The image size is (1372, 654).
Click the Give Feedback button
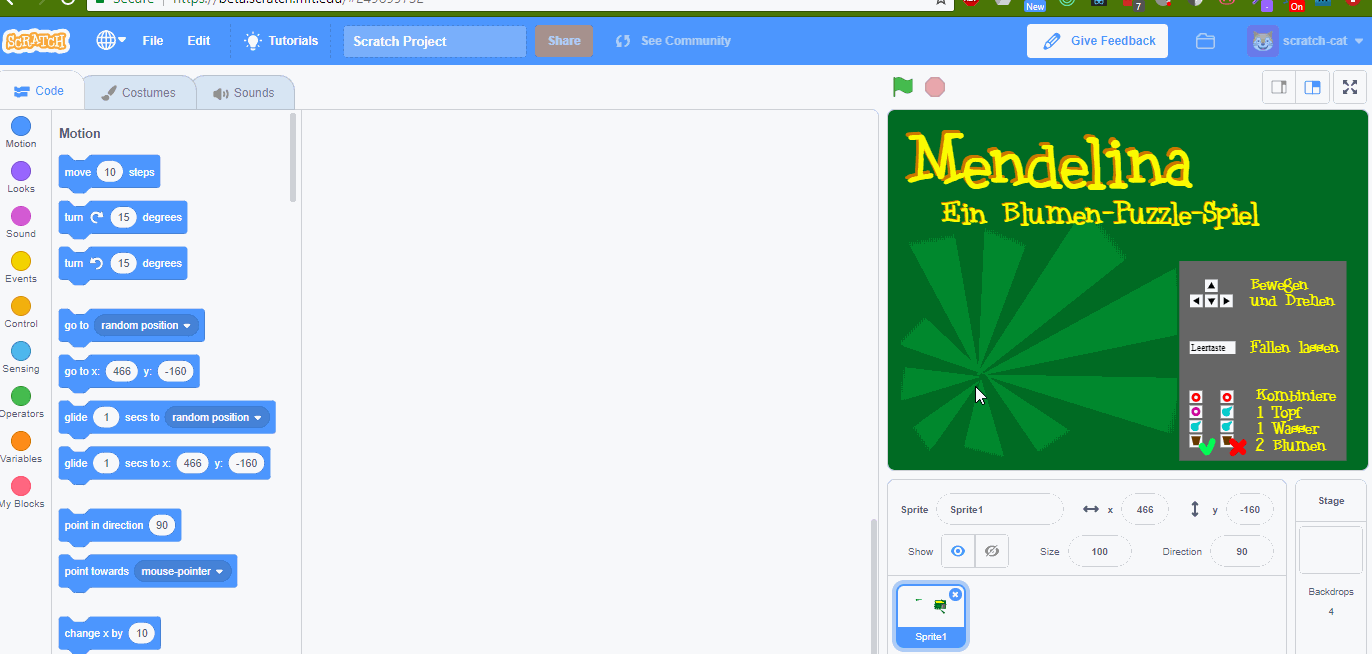click(x=1097, y=41)
